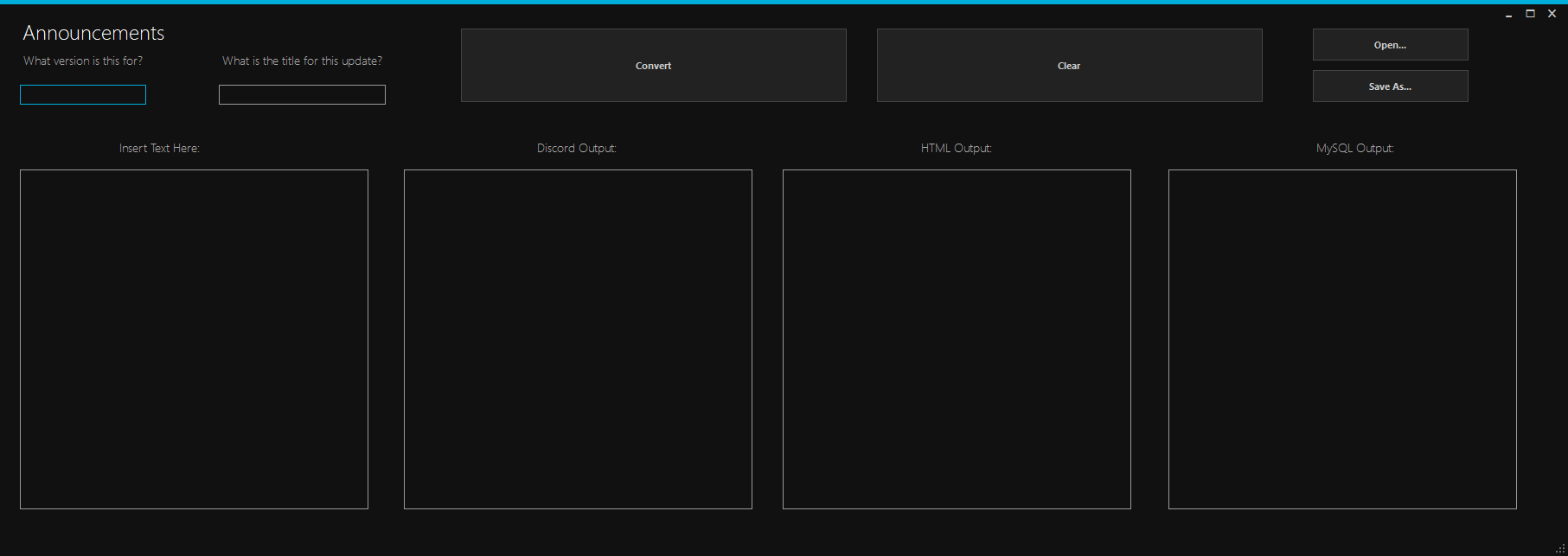Choose Save As... button
This screenshot has height=556, width=1568.
(1390, 86)
